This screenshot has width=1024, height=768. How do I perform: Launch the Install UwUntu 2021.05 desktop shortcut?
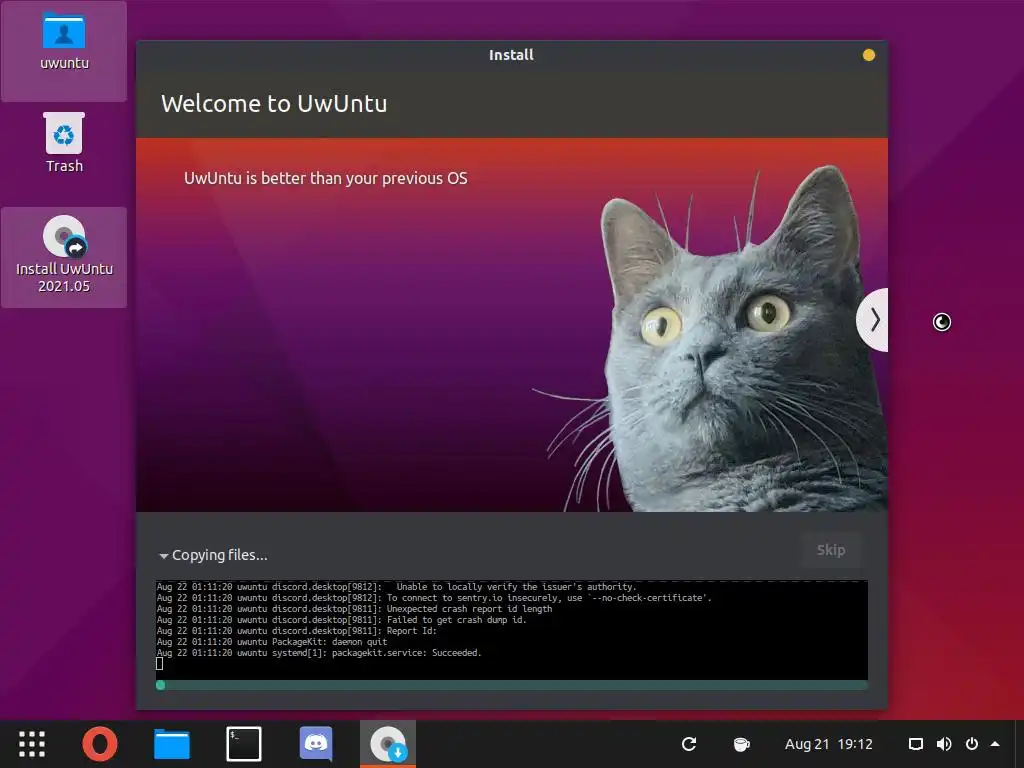pyautogui.click(x=64, y=257)
